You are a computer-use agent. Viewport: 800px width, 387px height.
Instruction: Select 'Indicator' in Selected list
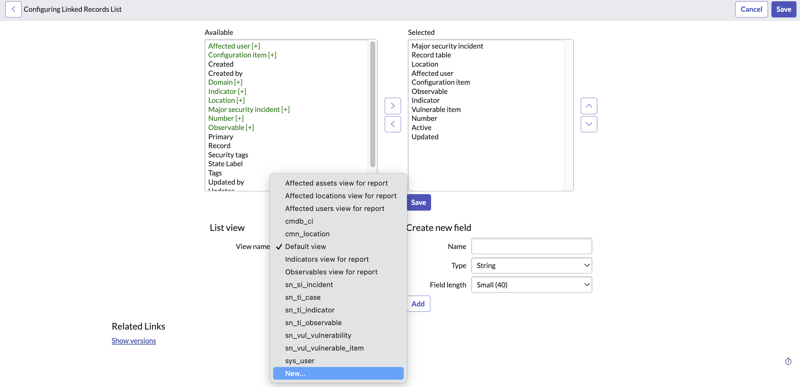426,100
